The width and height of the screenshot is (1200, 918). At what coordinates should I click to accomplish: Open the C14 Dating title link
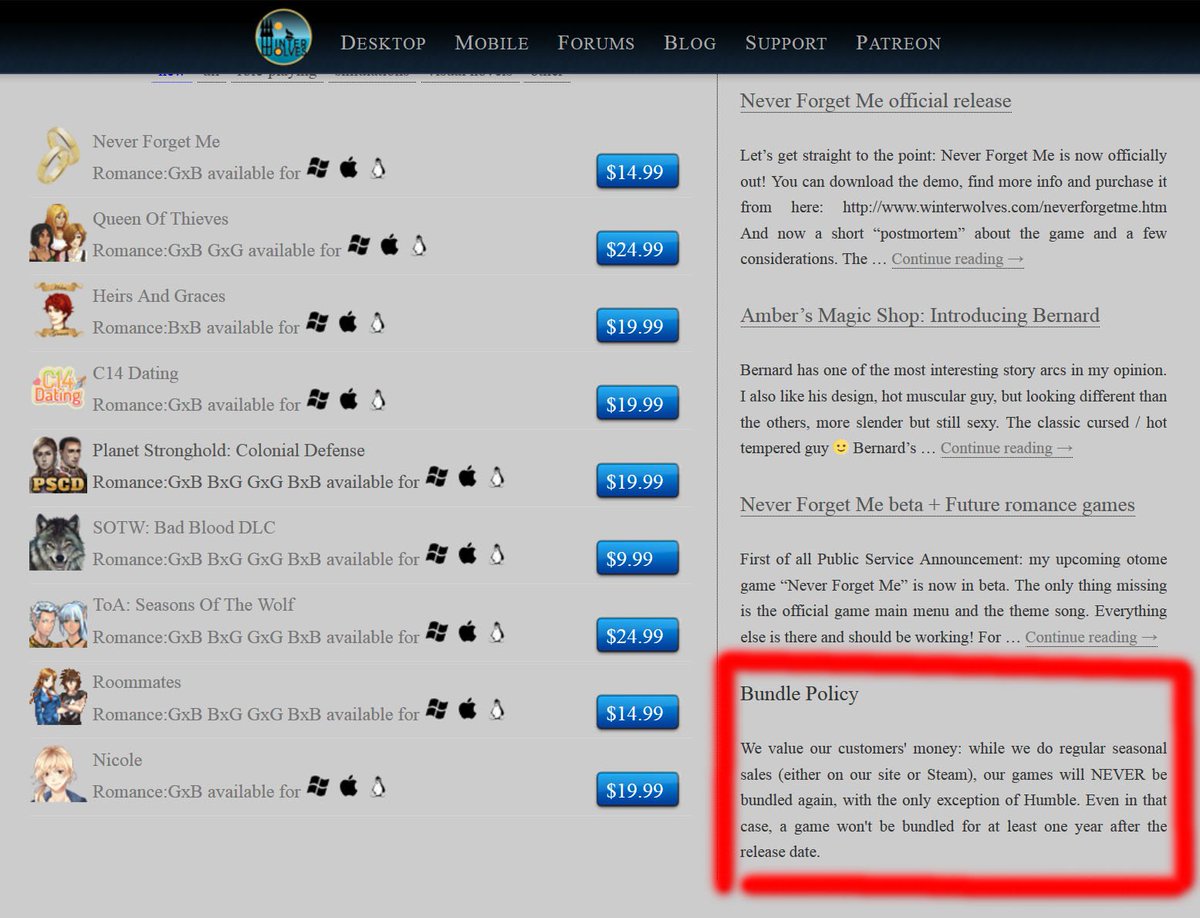click(x=135, y=373)
